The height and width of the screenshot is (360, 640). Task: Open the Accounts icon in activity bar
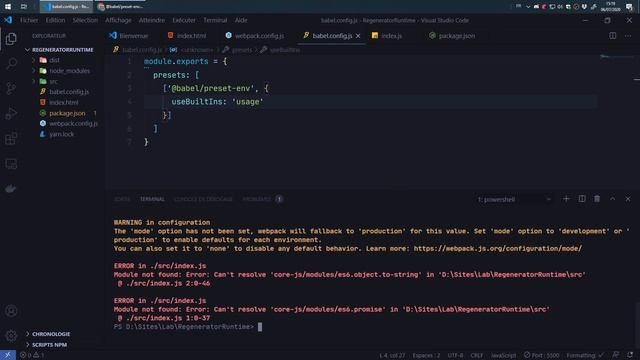tap(11, 311)
